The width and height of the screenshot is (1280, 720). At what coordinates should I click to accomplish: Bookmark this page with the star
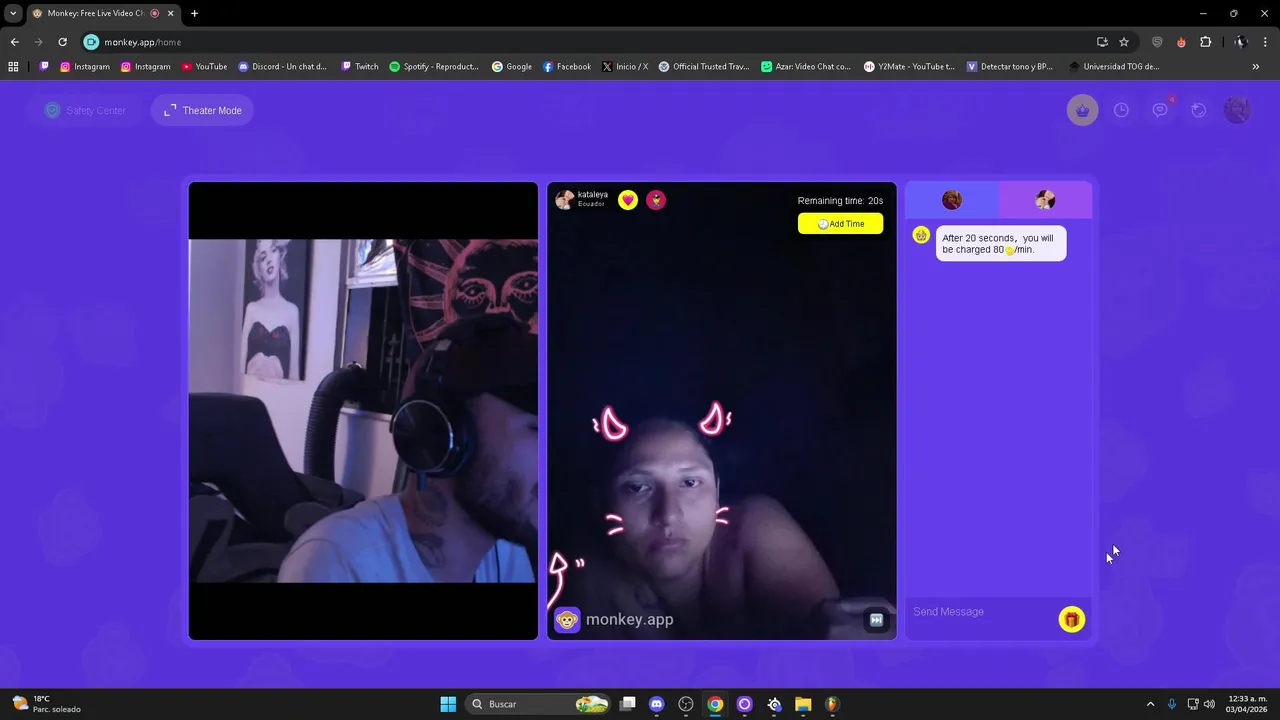click(x=1124, y=42)
